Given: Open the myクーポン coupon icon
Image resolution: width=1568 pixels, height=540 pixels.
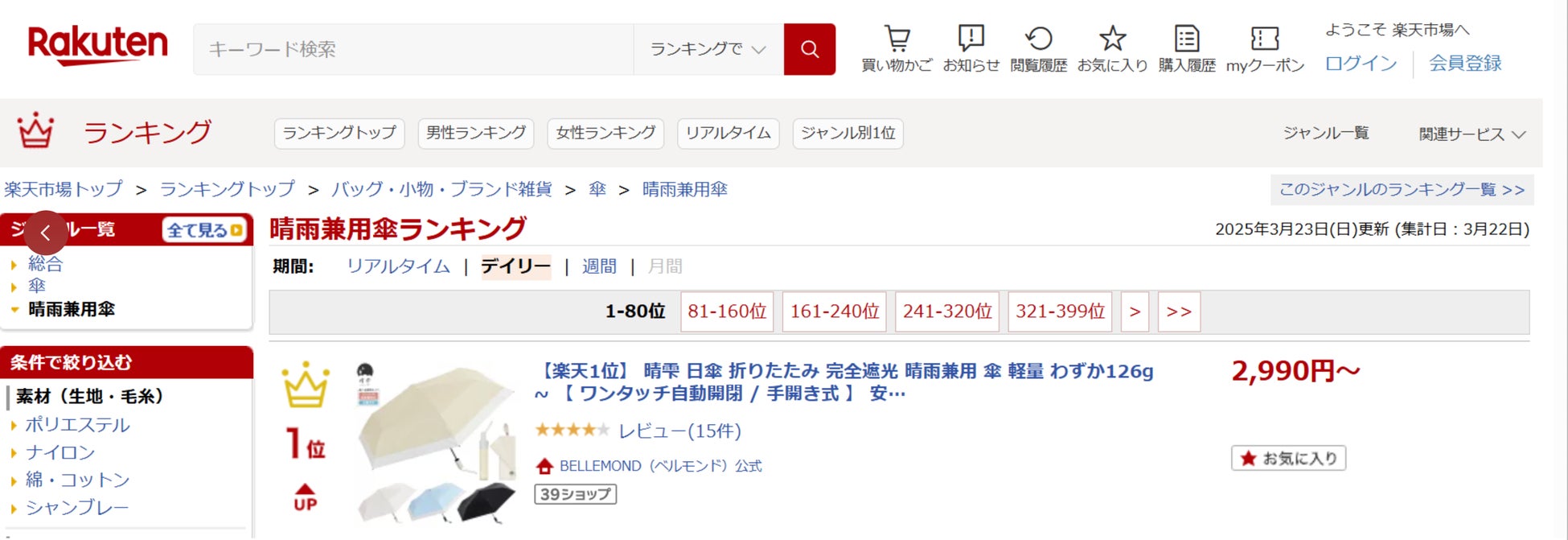Looking at the screenshot, I should pos(1264,39).
